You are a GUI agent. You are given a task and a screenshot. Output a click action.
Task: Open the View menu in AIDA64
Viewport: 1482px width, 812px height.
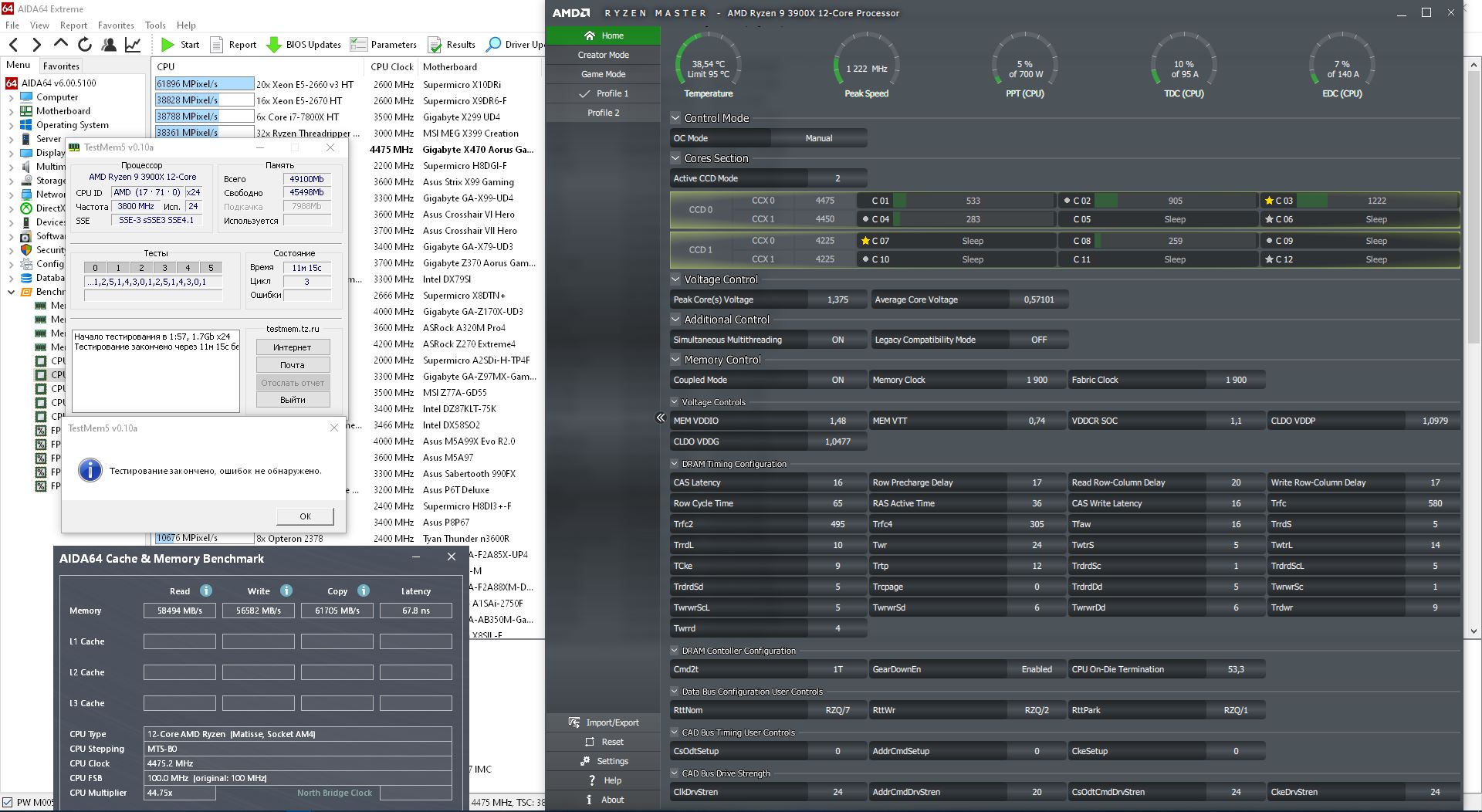39,25
